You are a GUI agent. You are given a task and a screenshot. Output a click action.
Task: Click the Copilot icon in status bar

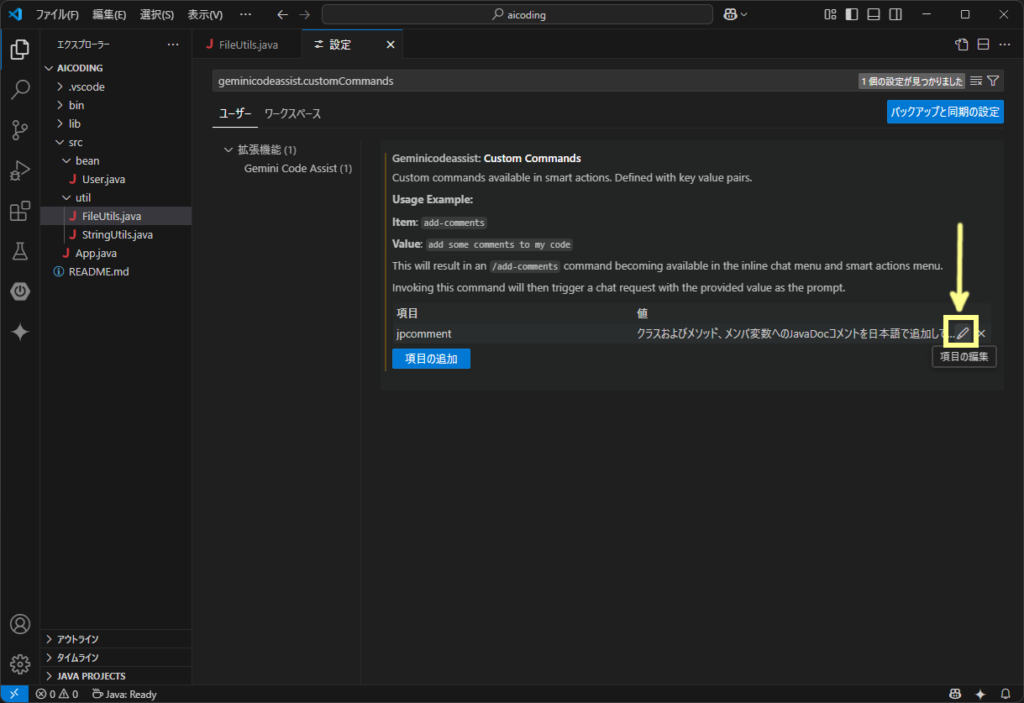[x=955, y=694]
